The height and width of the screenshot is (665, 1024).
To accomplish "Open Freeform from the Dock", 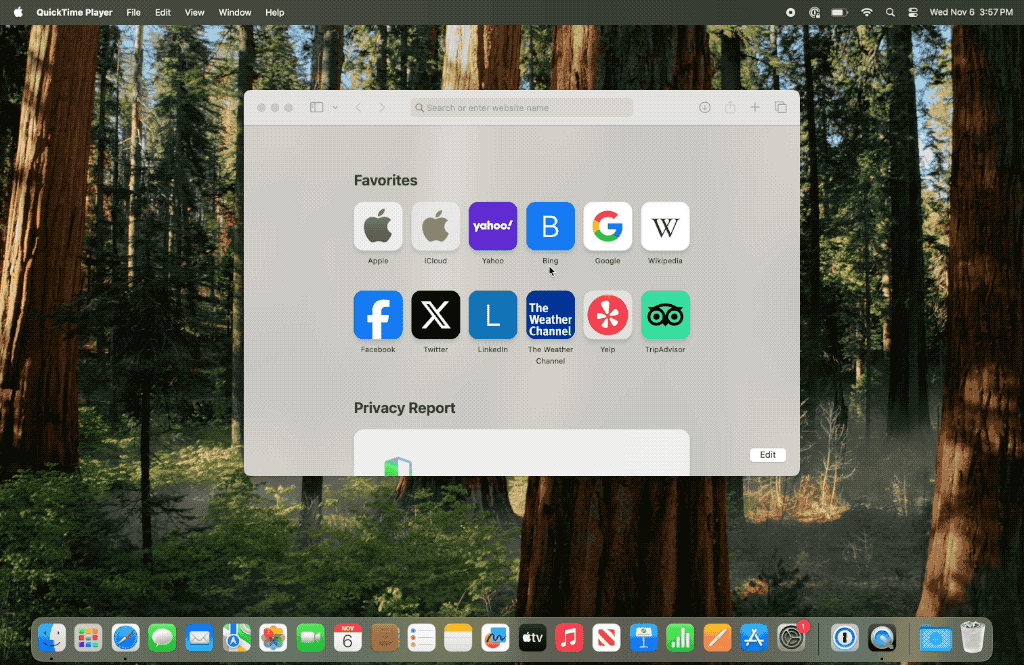I will click(495, 638).
